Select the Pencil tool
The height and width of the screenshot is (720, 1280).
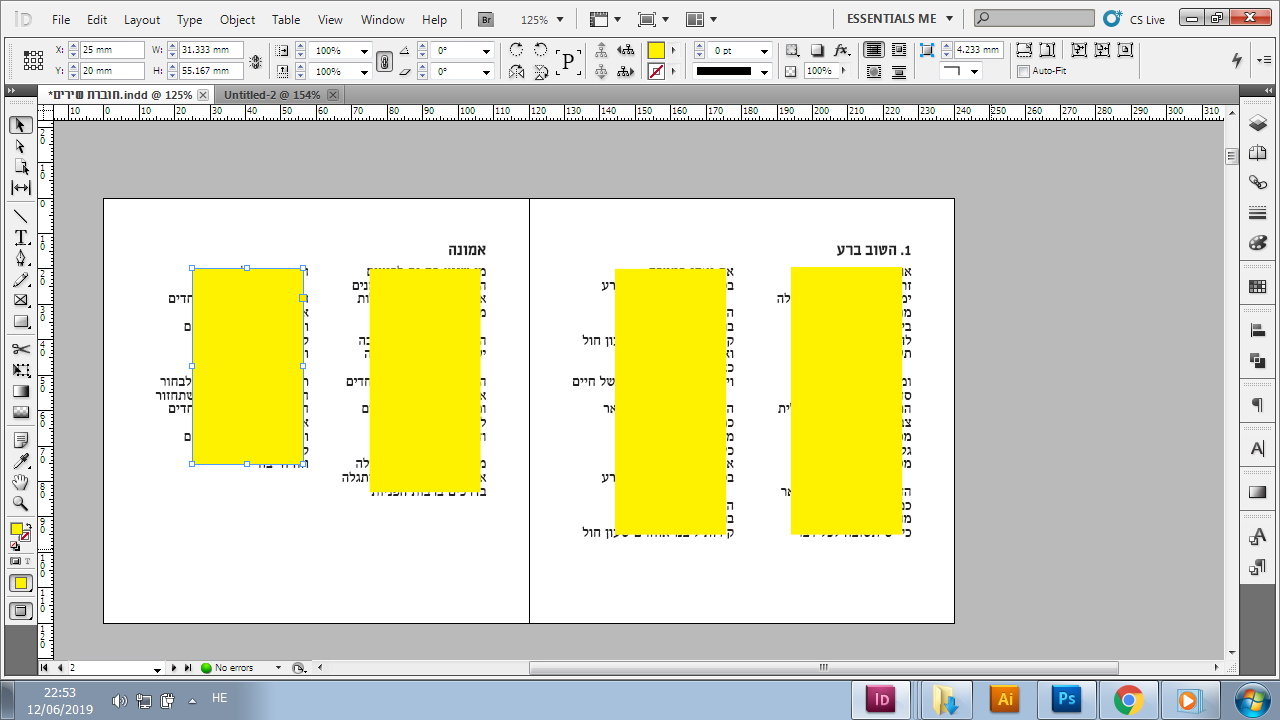tap(20, 280)
